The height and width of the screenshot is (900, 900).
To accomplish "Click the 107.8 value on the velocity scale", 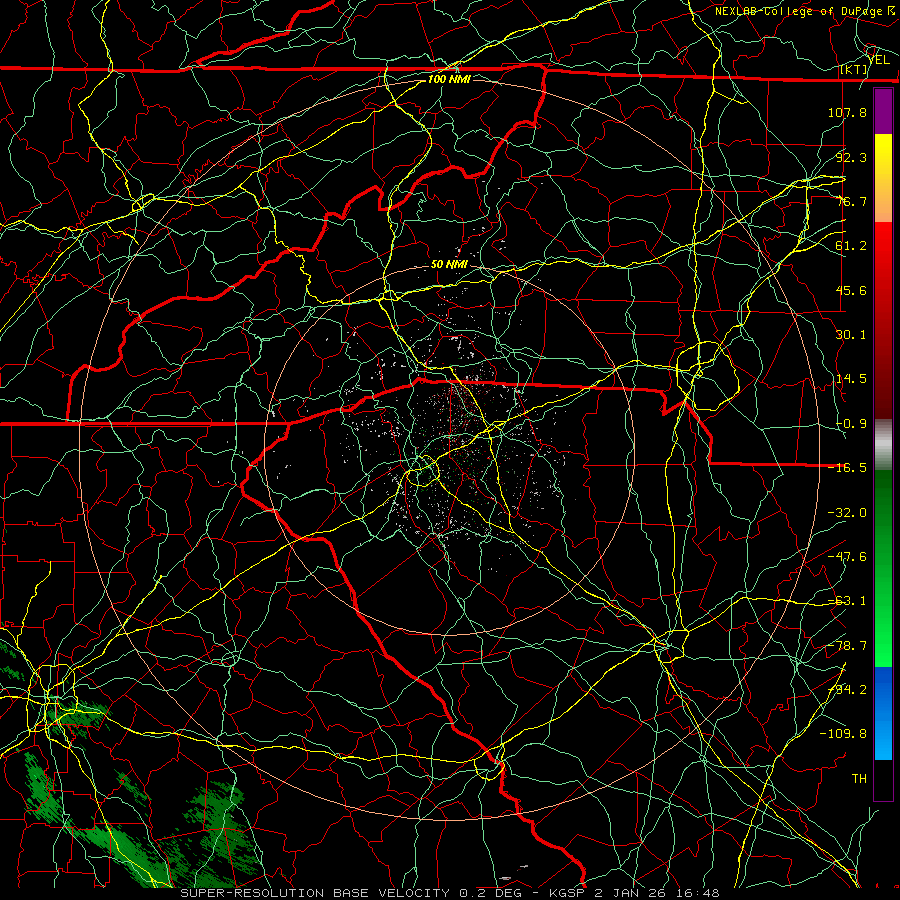I will (x=847, y=112).
